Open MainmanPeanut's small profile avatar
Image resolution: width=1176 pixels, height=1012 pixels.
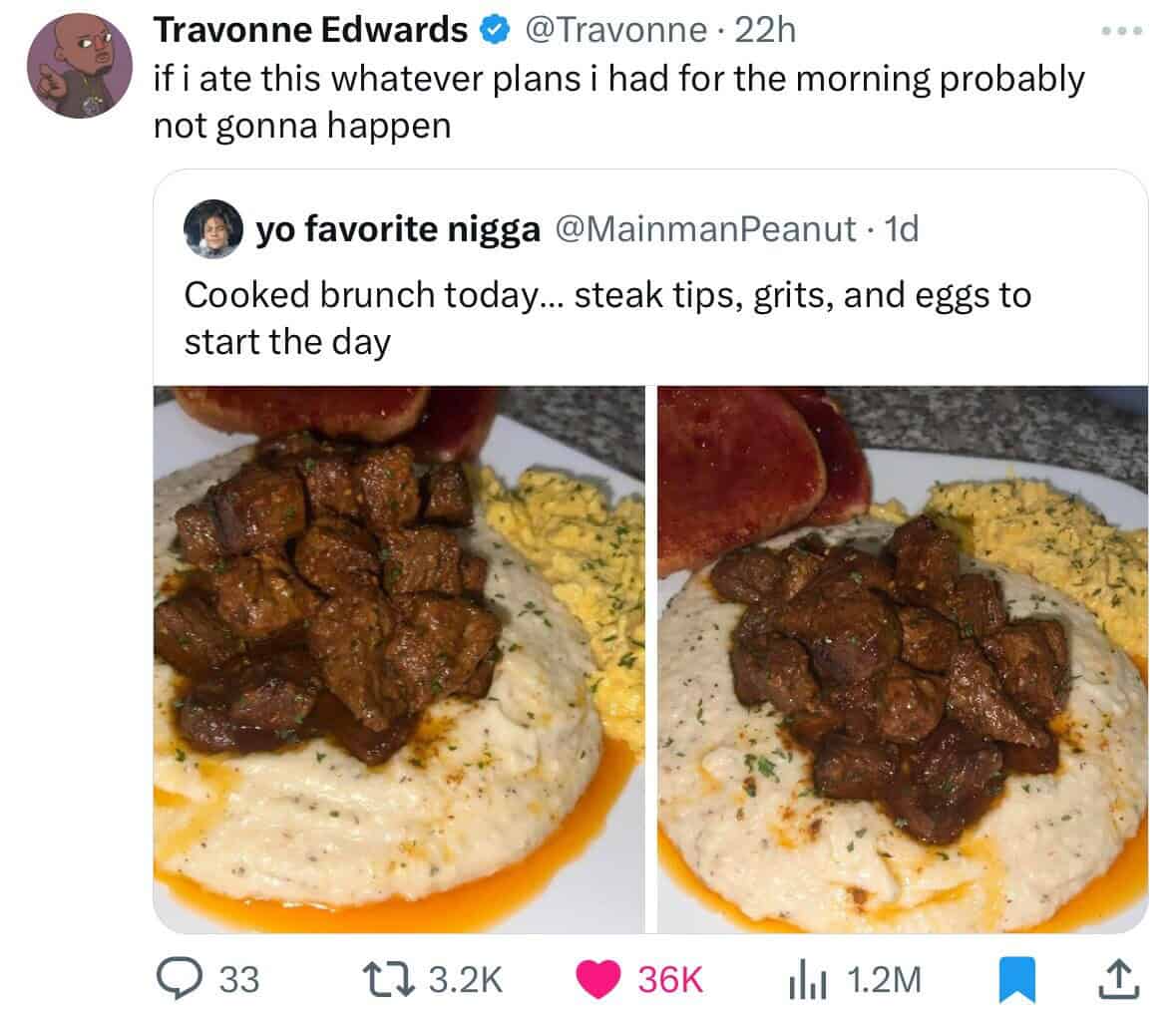pyautogui.click(x=213, y=228)
